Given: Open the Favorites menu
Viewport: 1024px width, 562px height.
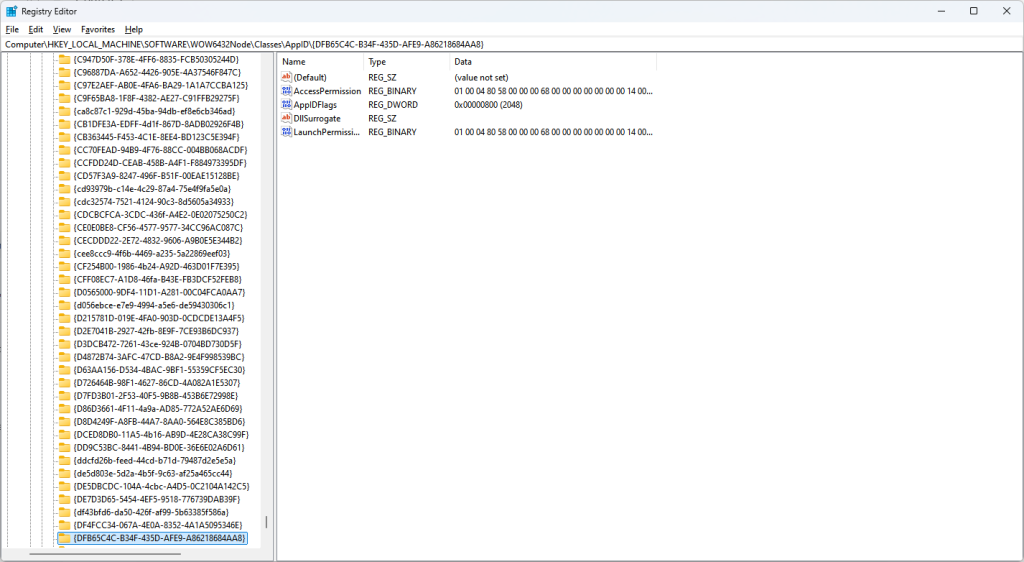Looking at the screenshot, I should tap(98, 30).
